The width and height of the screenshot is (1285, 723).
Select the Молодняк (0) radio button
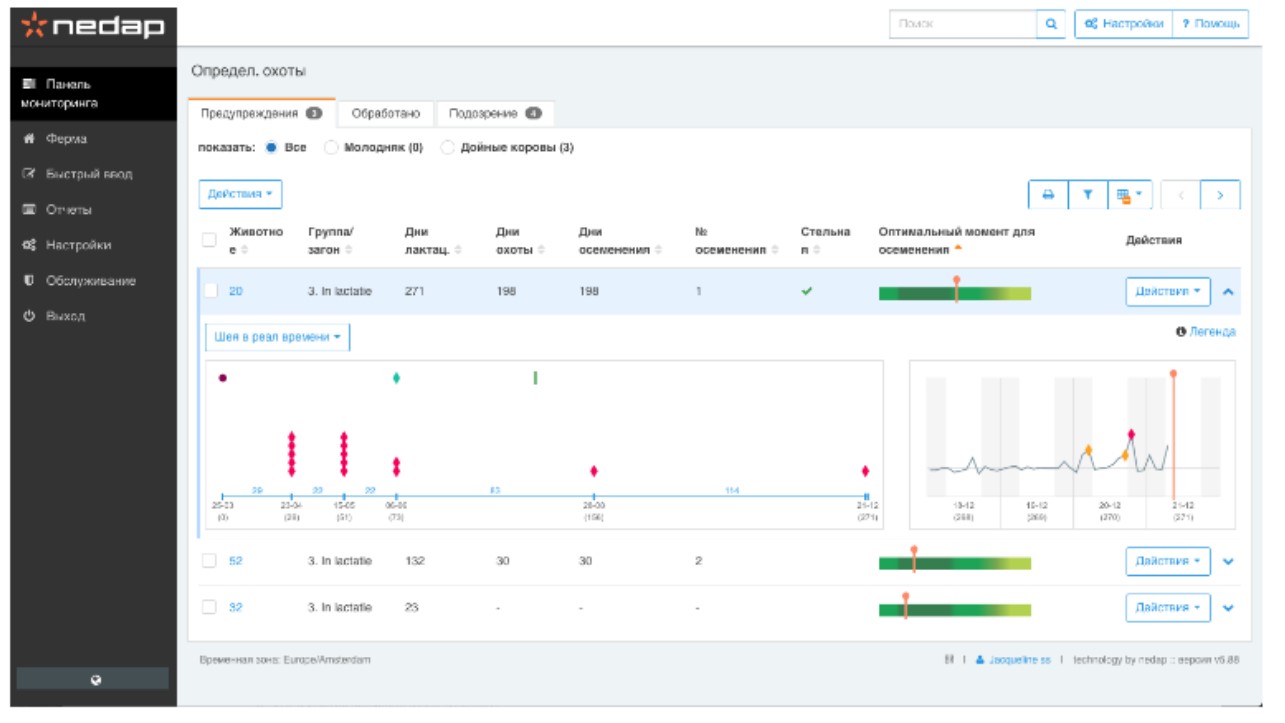(x=331, y=148)
